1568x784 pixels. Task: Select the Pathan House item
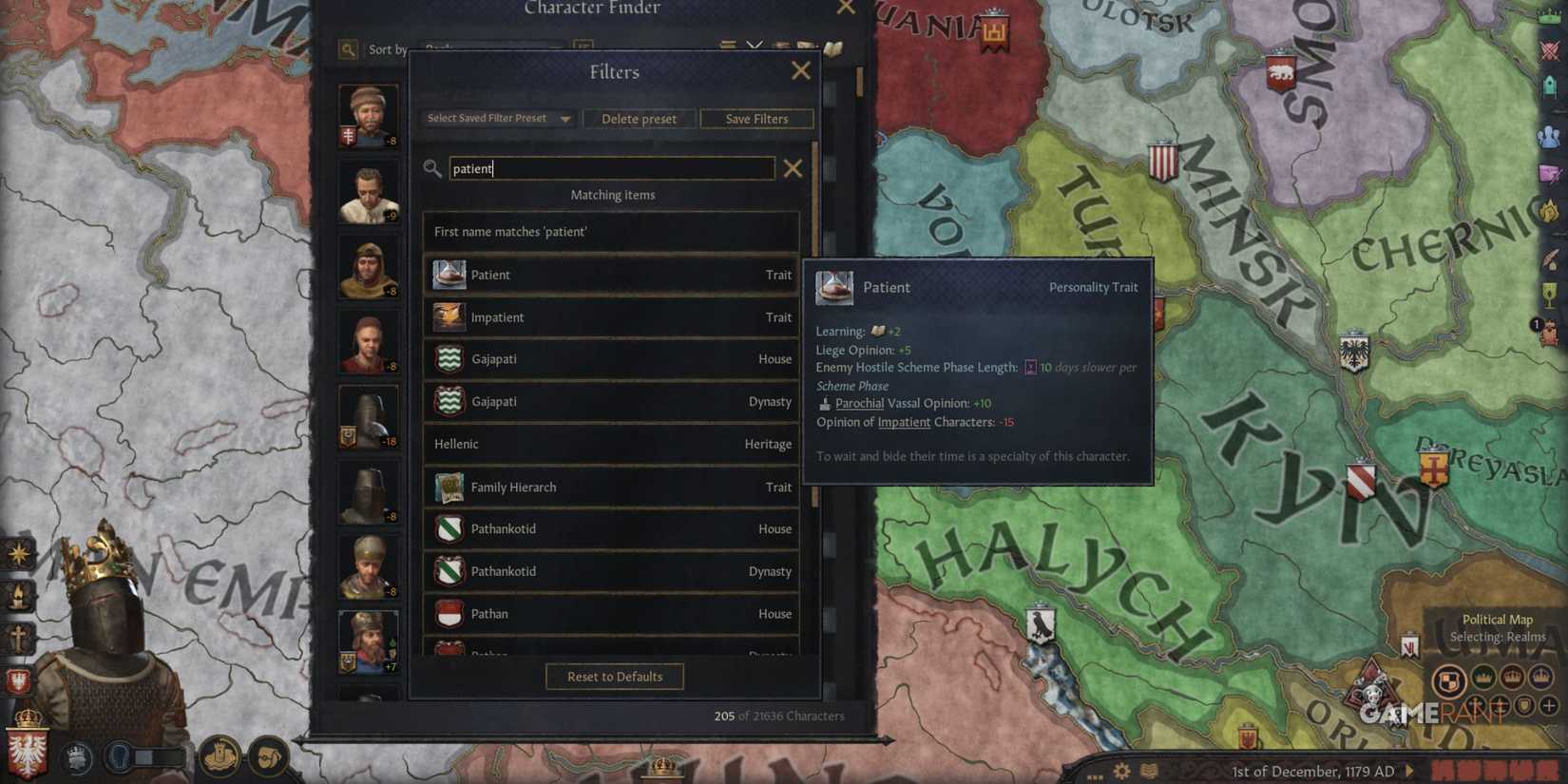[x=611, y=614]
